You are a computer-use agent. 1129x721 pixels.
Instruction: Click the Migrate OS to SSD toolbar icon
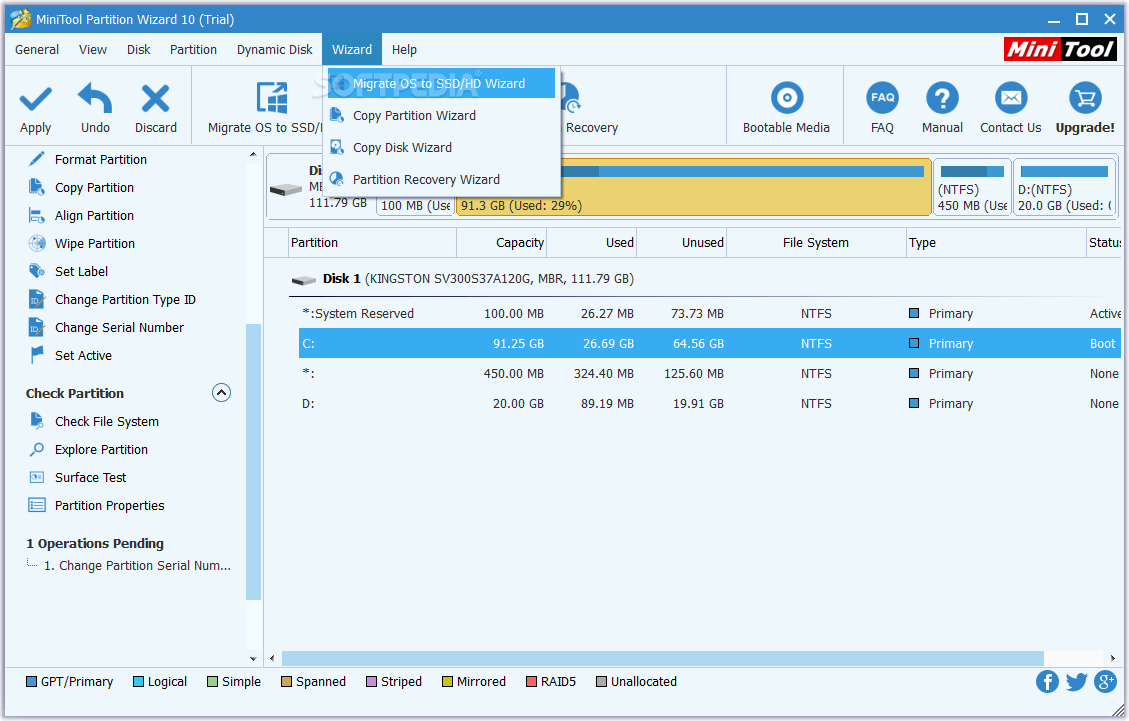(271, 99)
